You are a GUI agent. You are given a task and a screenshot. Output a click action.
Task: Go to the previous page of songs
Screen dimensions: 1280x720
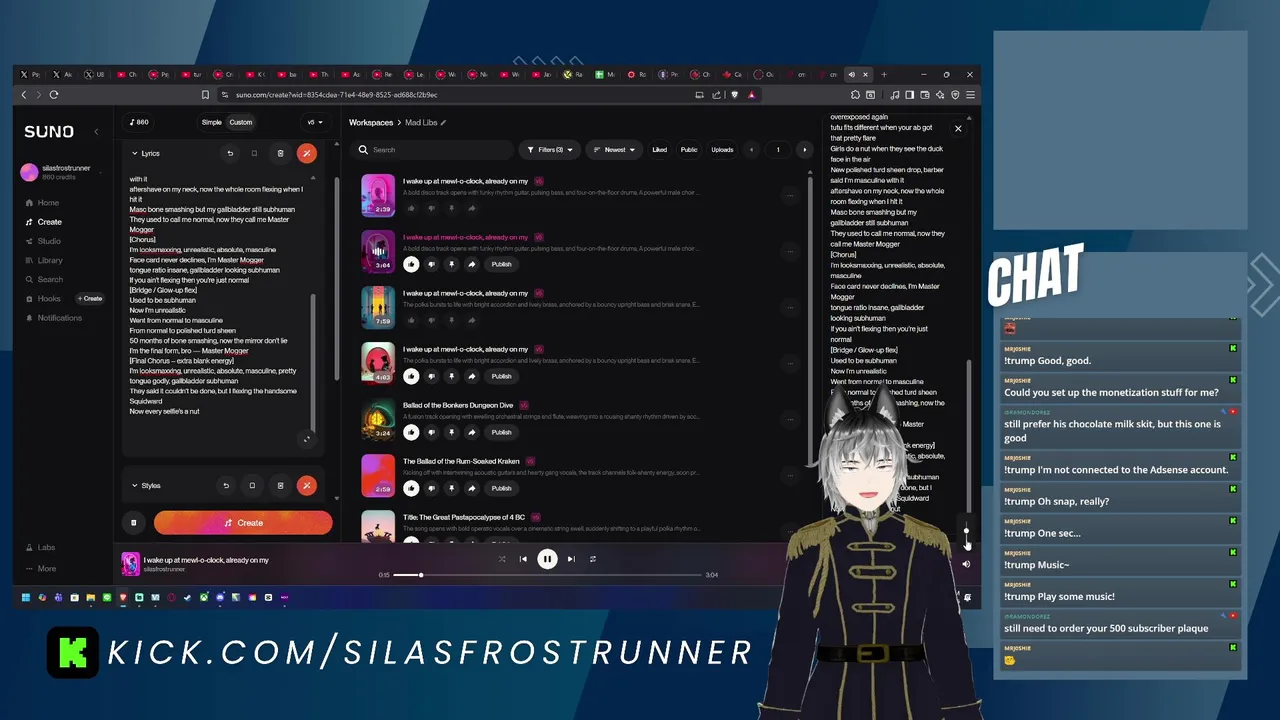pyautogui.click(x=752, y=150)
